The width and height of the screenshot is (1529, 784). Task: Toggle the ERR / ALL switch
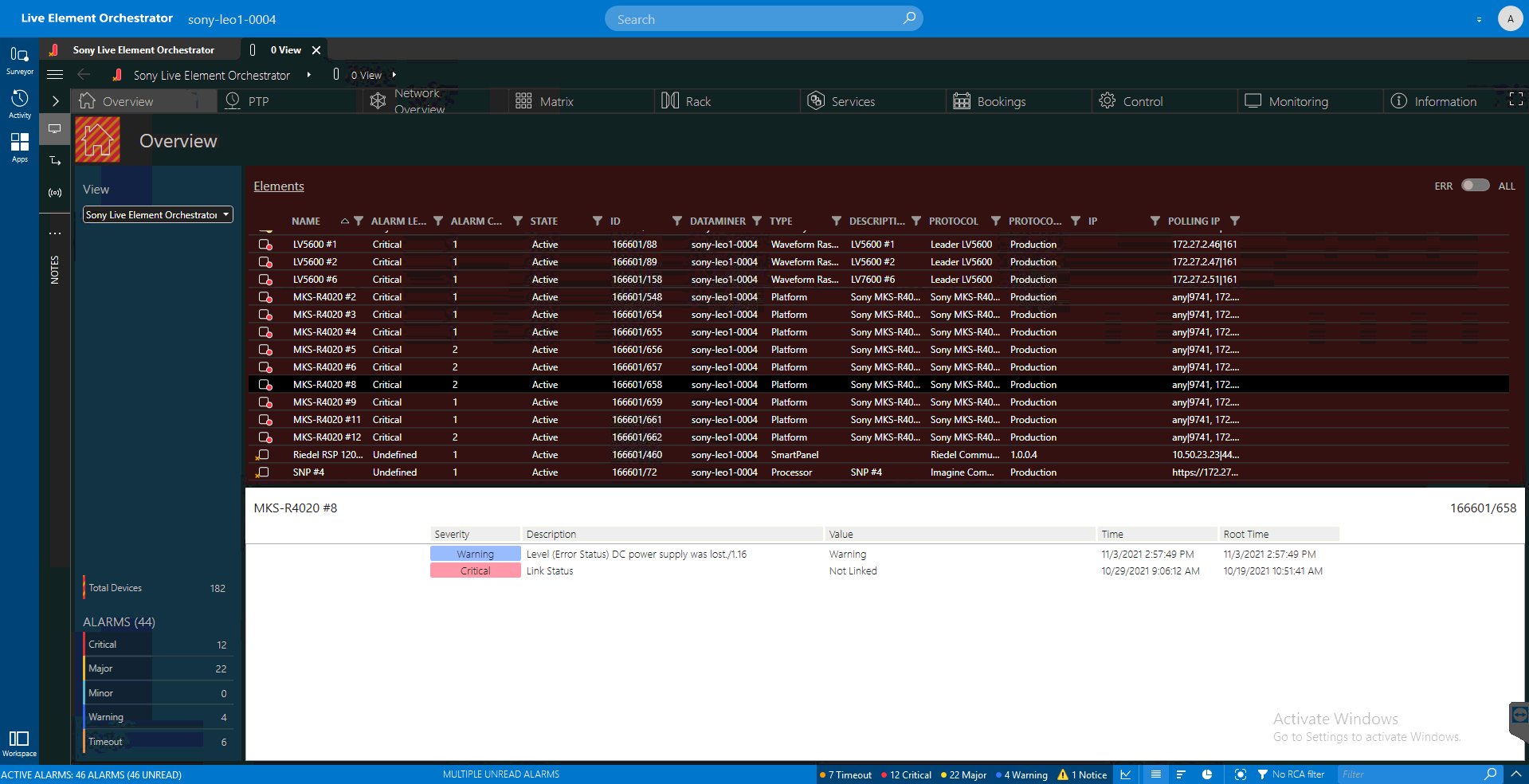tap(1475, 185)
